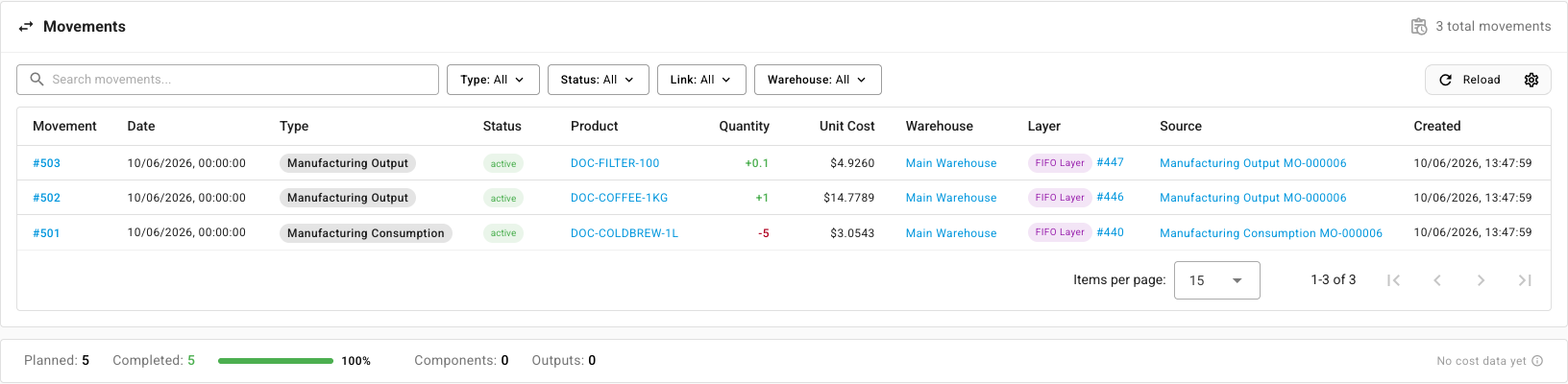Click the search magnifier icon

(37, 80)
